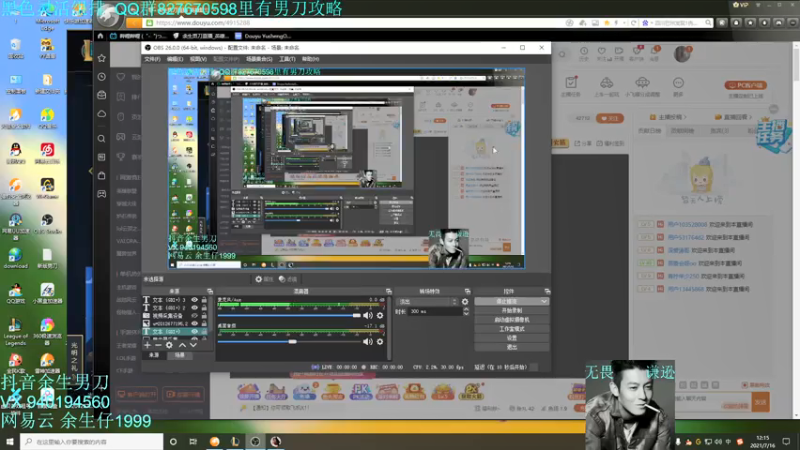Open the Windows Start menu

click(10, 441)
